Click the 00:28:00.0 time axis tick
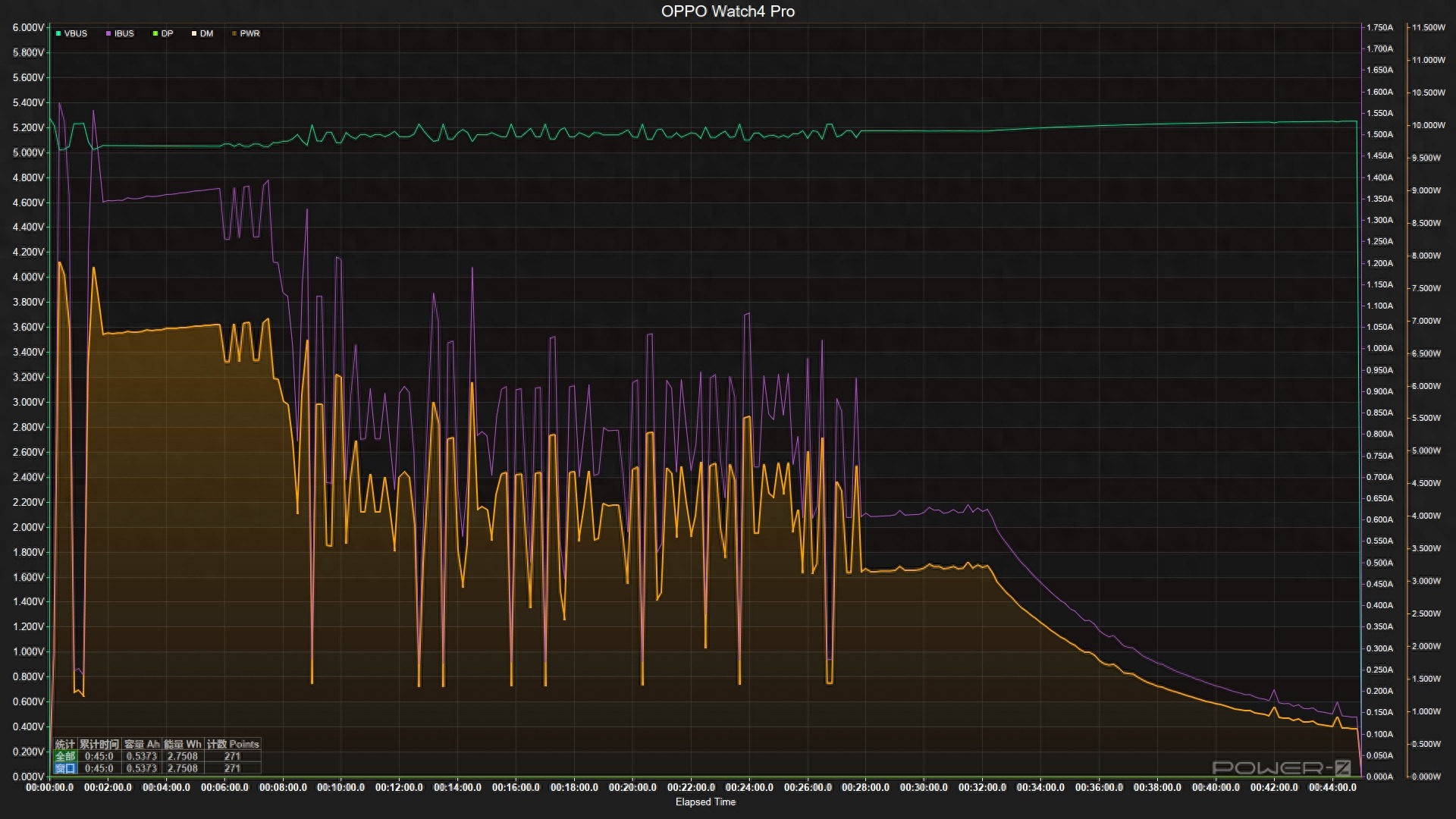1456x819 pixels. [865, 787]
